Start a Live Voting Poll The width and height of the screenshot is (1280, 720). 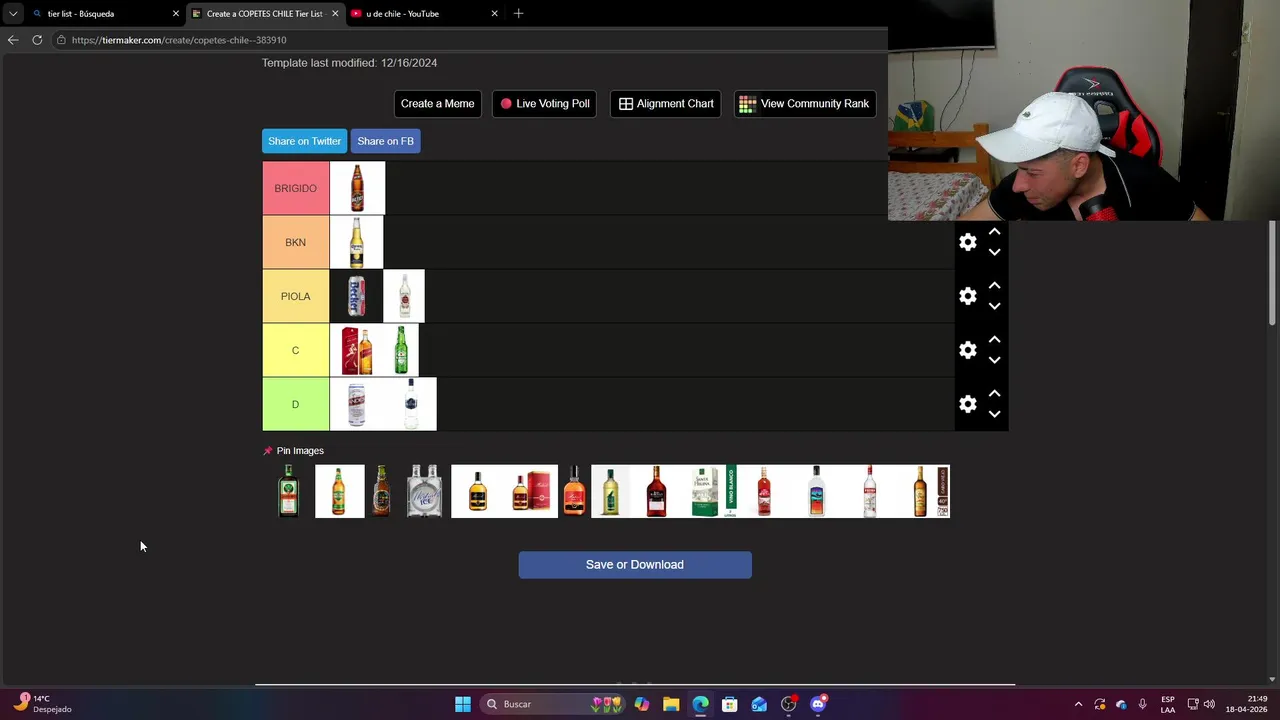coord(545,104)
